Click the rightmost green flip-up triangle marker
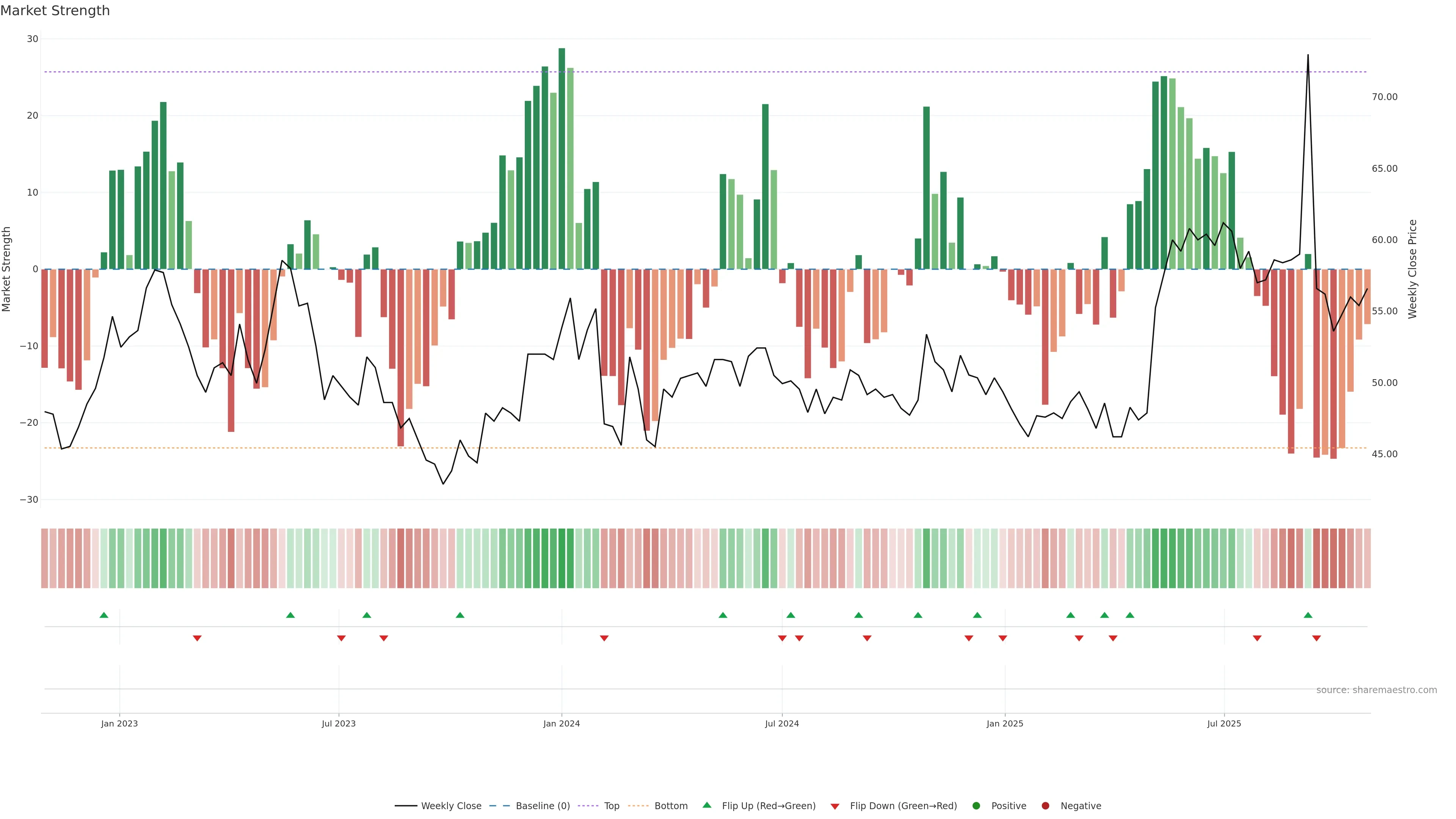1456x819 pixels. 1308,615
